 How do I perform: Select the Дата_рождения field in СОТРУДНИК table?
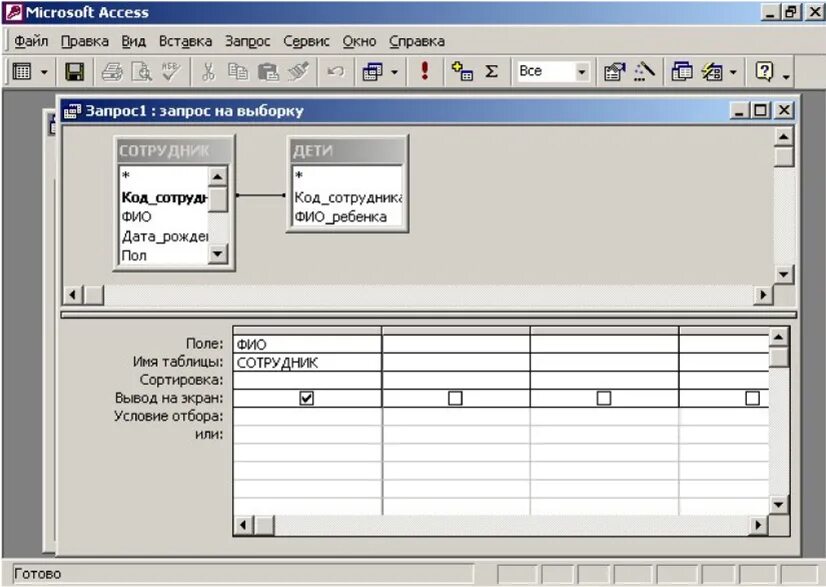164,237
